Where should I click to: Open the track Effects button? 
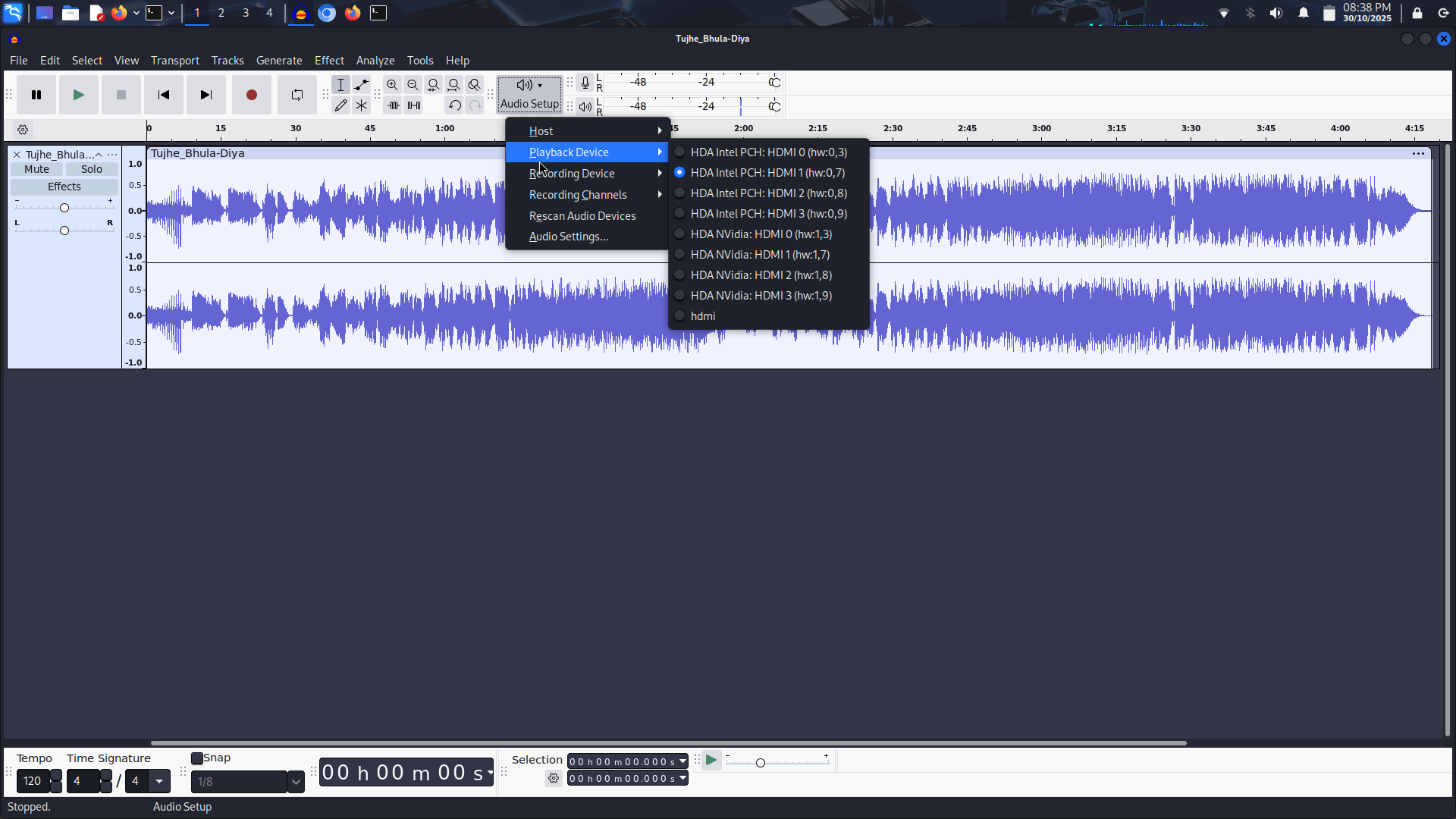(x=64, y=187)
